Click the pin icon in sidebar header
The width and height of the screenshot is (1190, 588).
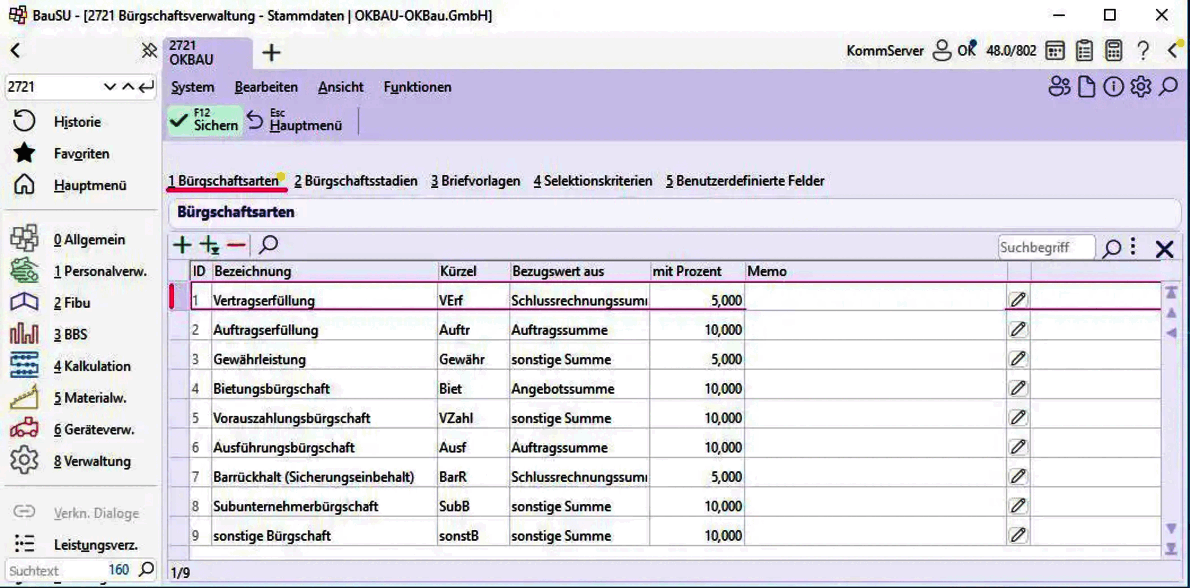pos(150,51)
